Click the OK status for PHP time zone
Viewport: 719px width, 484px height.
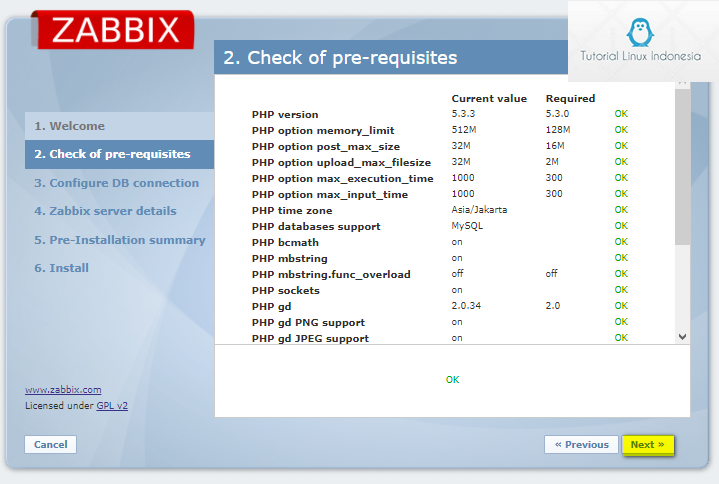click(x=621, y=210)
